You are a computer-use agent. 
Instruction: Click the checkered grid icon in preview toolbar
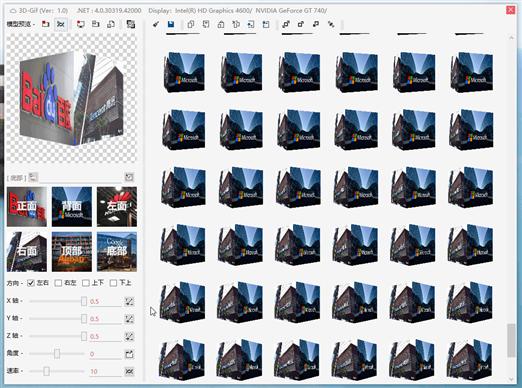coord(131,24)
